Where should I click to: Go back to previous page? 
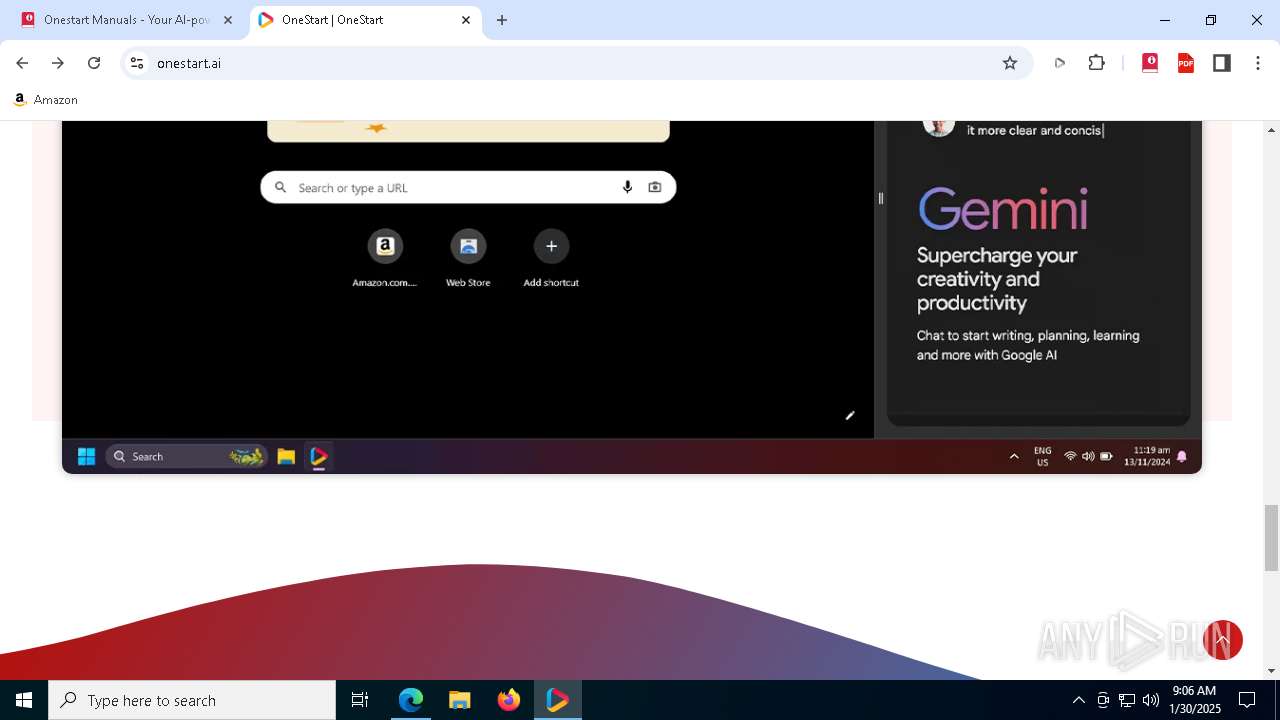(x=22, y=63)
